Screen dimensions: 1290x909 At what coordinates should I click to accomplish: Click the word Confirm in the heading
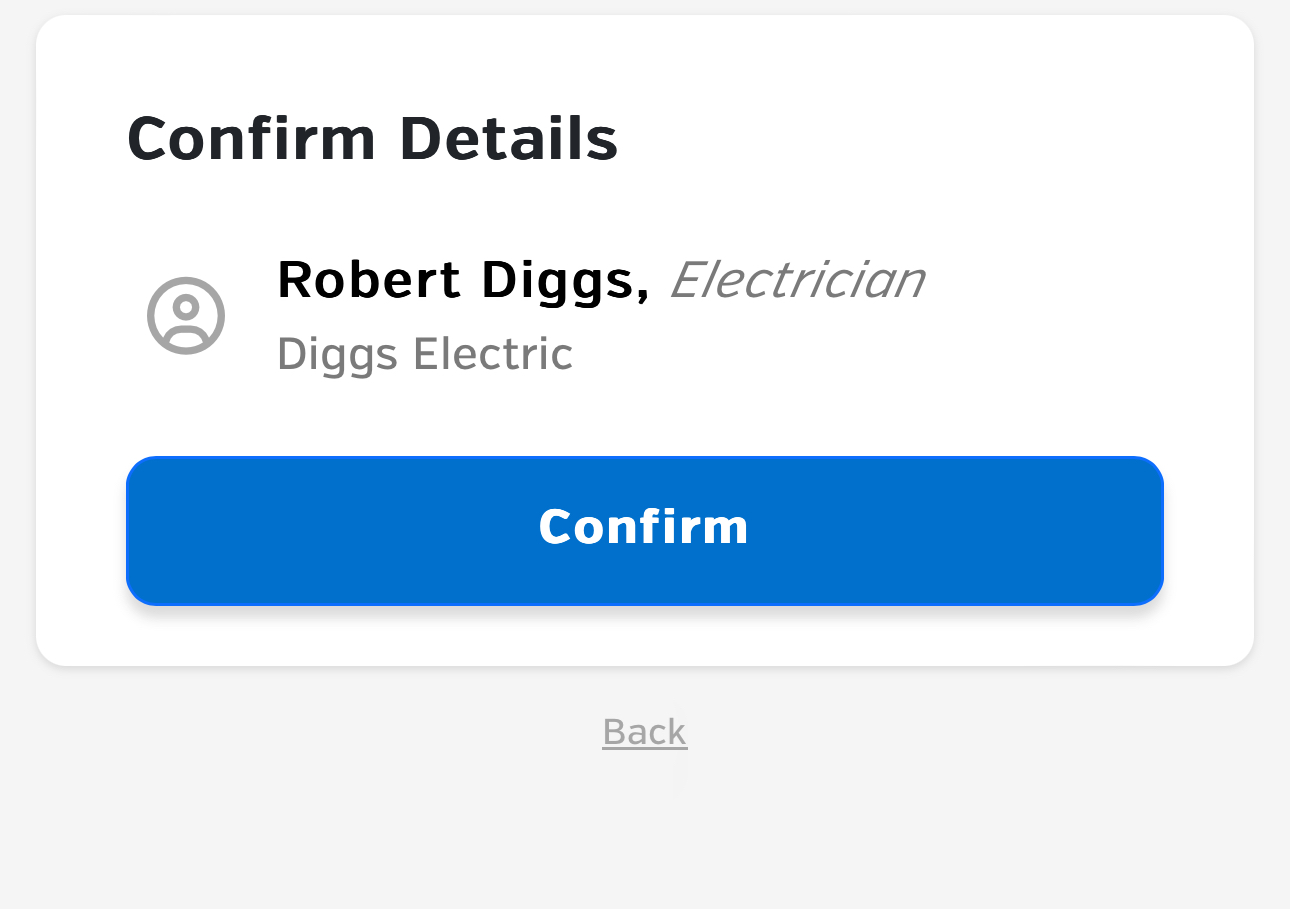252,139
